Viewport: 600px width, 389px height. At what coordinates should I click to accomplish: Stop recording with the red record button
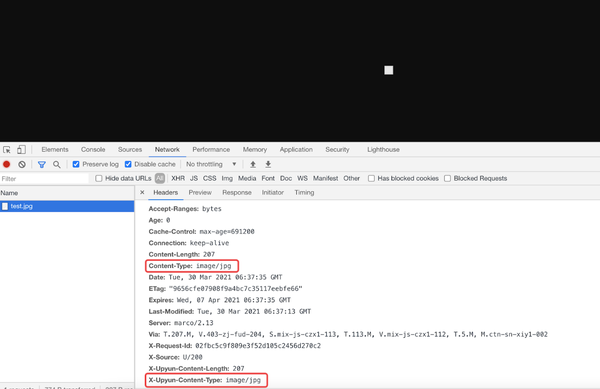(7, 164)
